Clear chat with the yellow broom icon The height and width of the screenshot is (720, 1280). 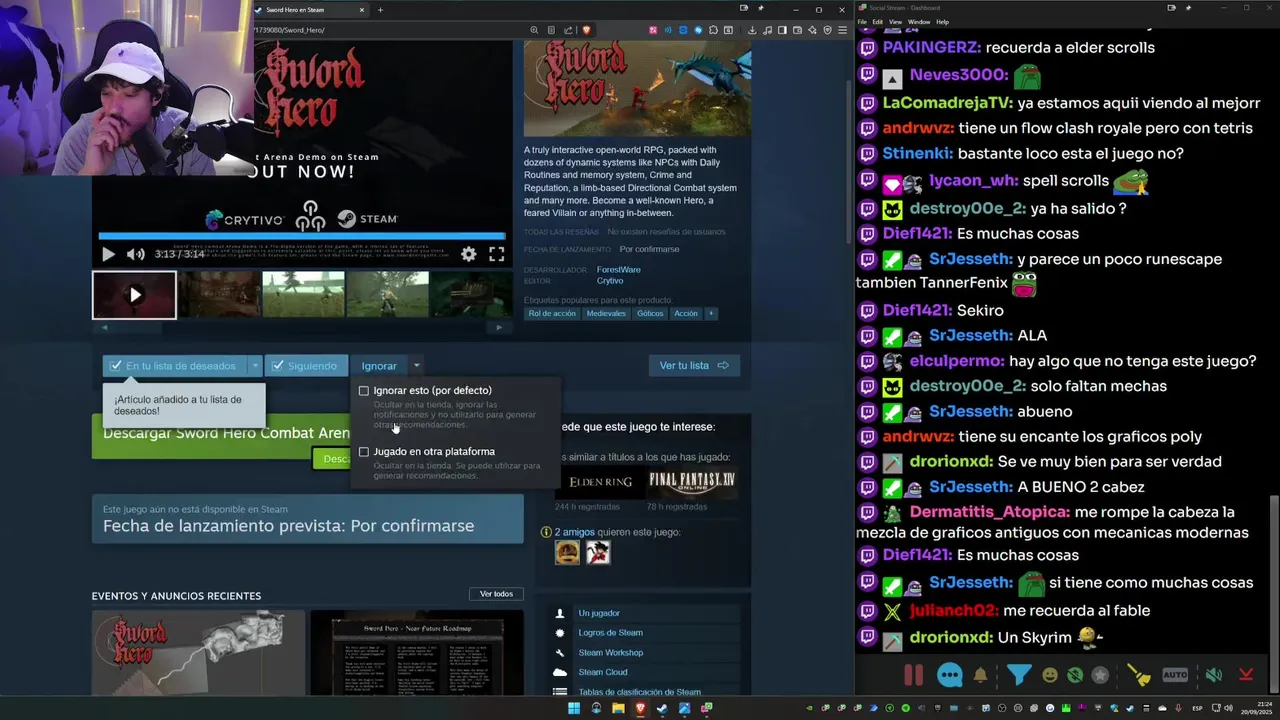coord(1139,675)
